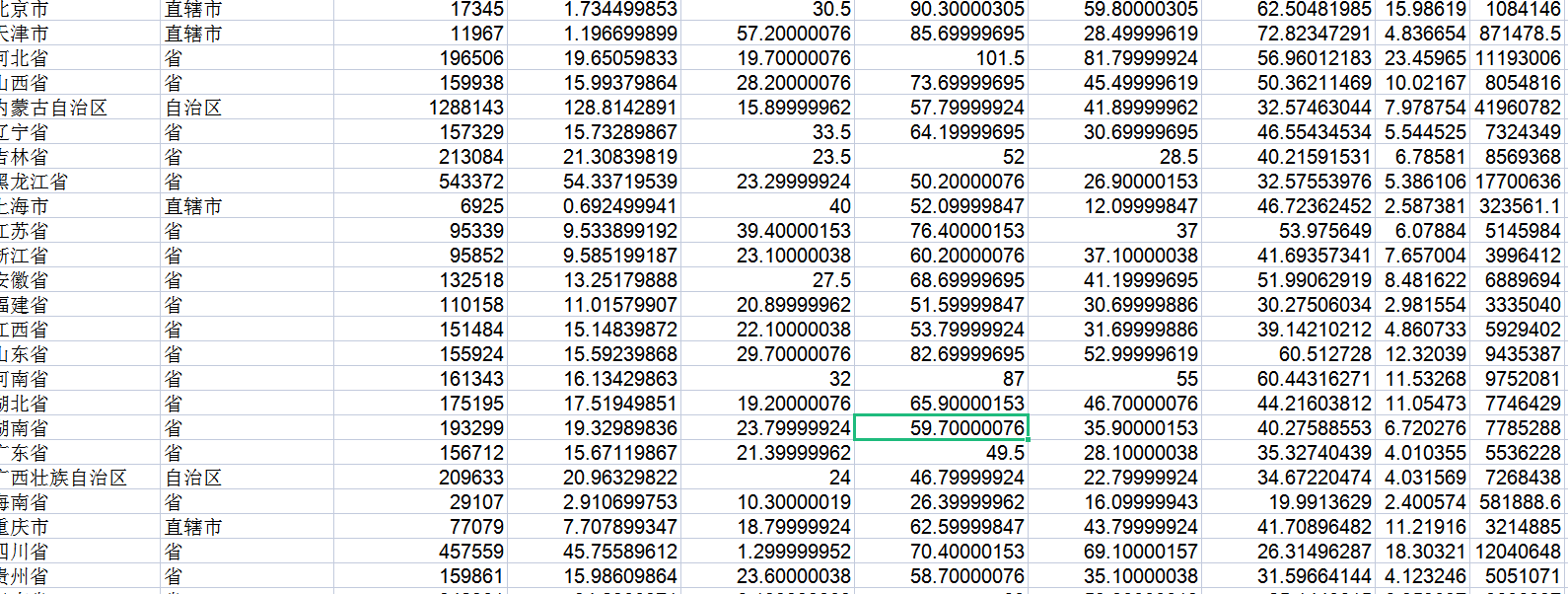Click the cell 7.657004
The image size is (1568, 594).
click(x=1423, y=256)
